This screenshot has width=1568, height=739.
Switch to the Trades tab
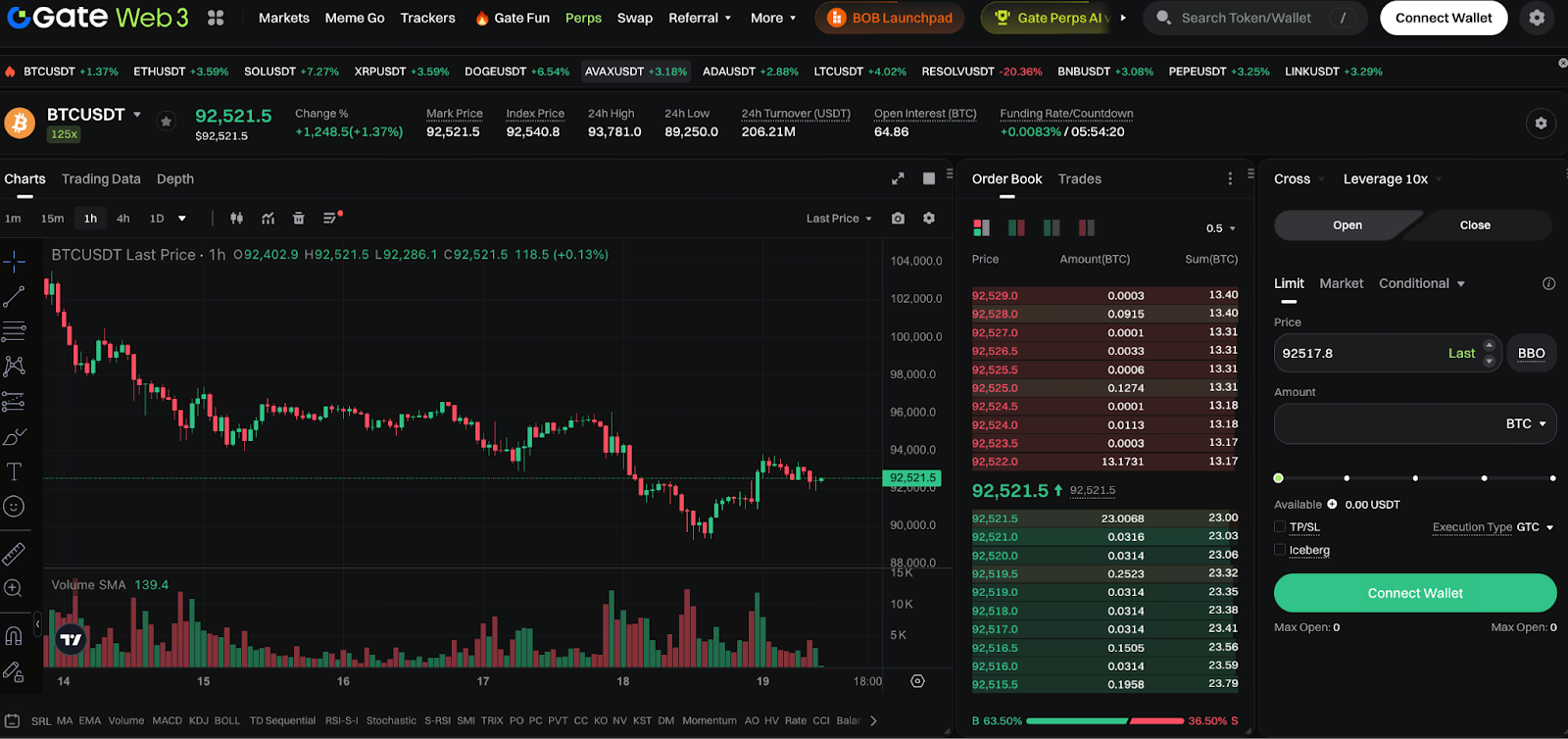click(1080, 178)
